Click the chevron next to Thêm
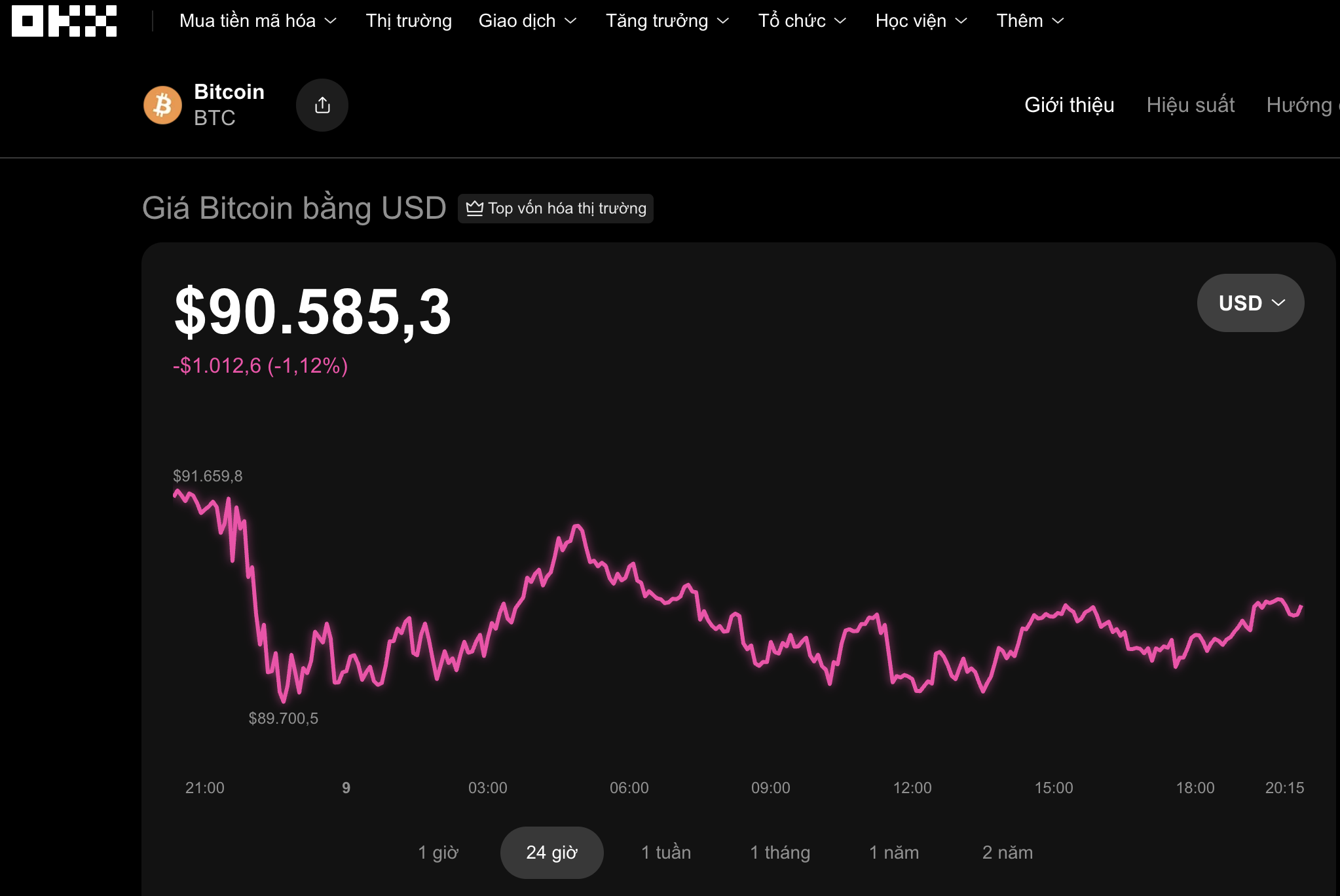Viewport: 1340px width, 896px height. click(x=1057, y=20)
